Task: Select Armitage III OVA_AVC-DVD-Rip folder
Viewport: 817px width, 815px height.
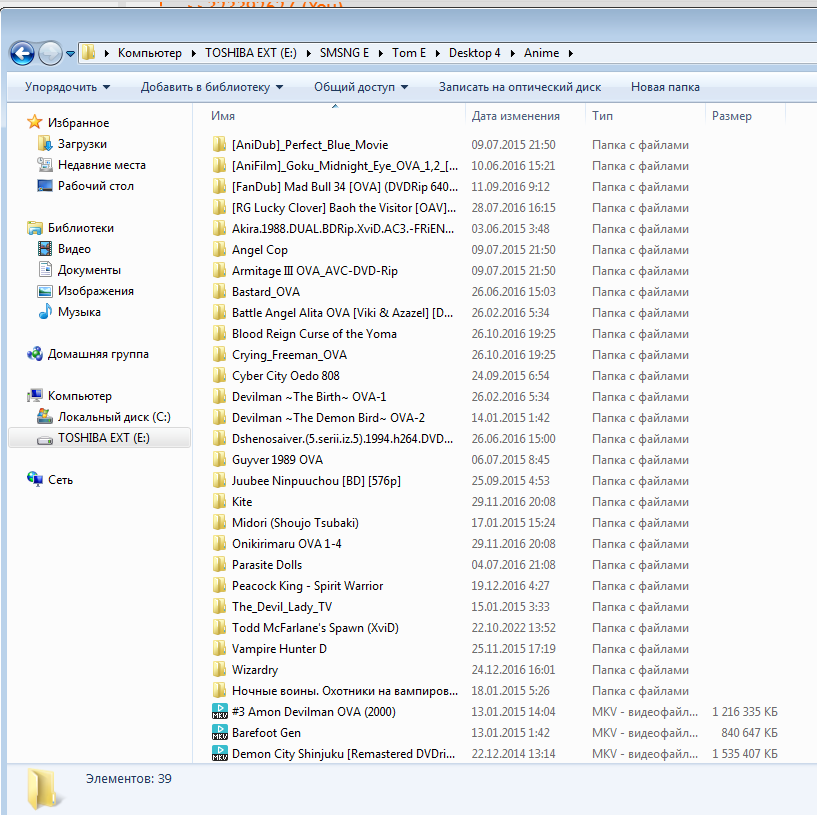Action: (315, 270)
